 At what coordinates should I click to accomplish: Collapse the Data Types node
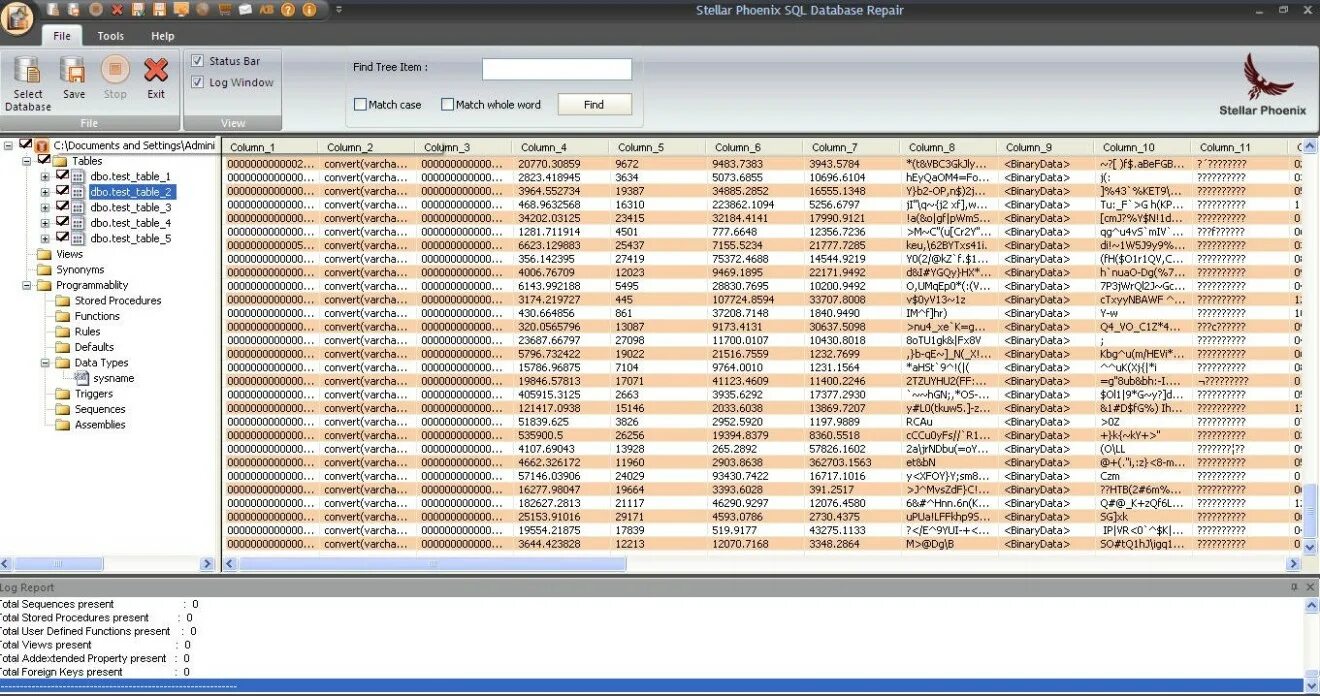46,363
